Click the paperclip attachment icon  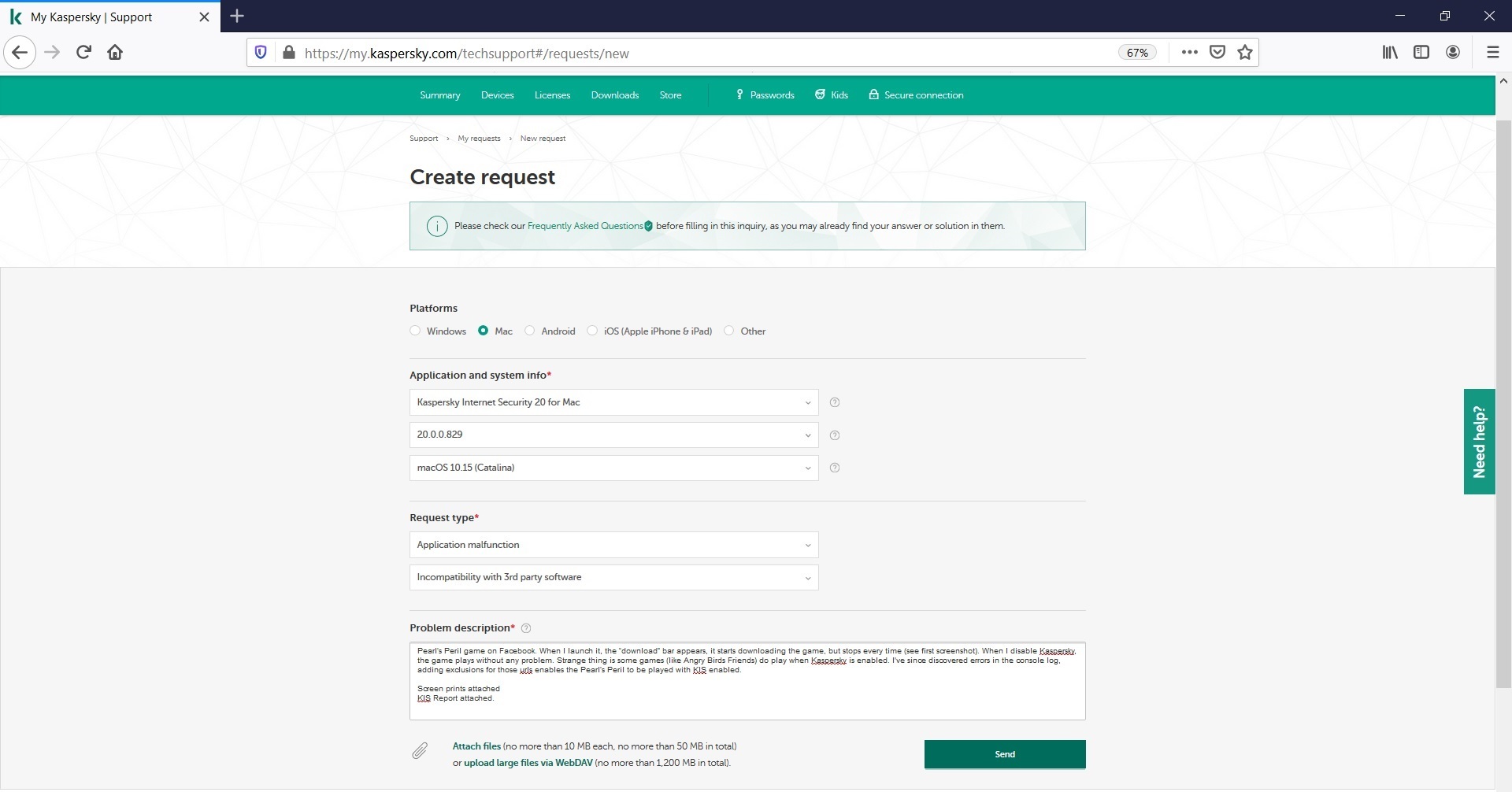click(x=420, y=751)
